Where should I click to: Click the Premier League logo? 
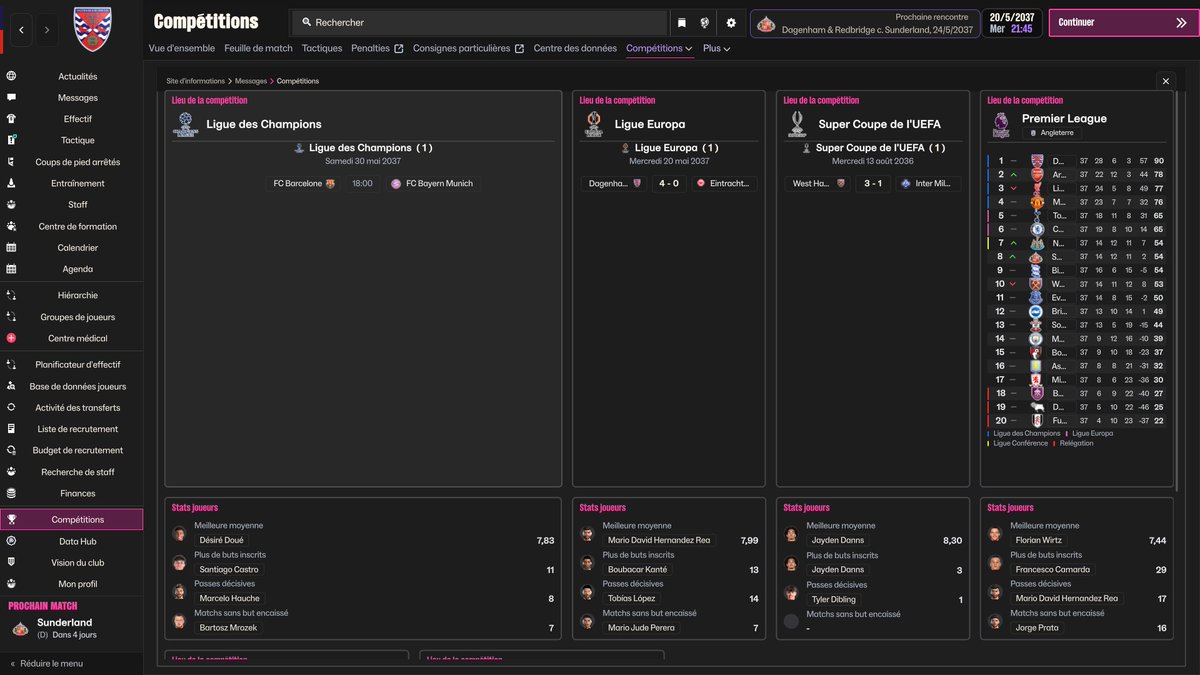pos(1001,124)
